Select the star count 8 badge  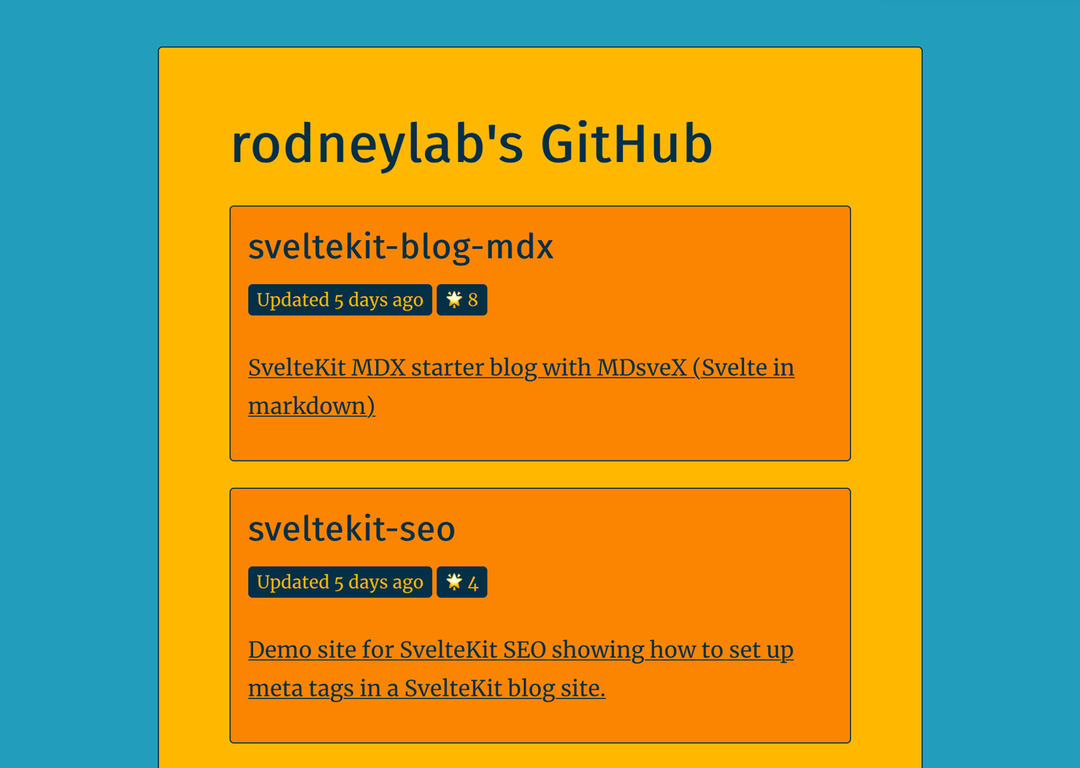(461, 300)
